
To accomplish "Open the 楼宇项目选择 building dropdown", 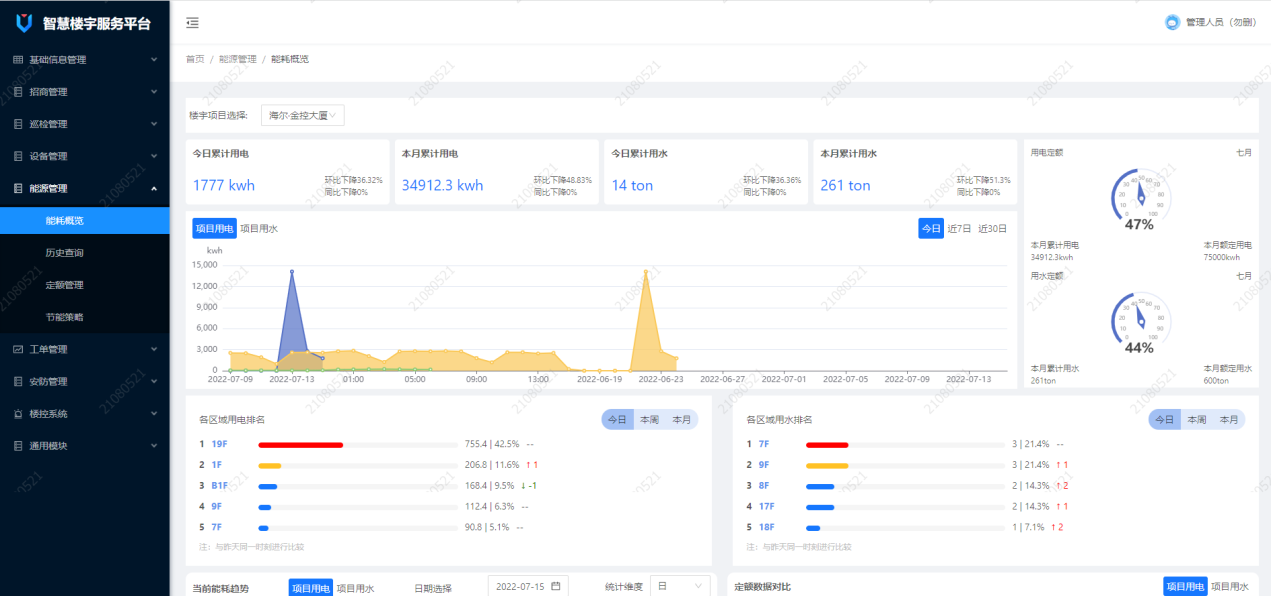I will tap(303, 116).
